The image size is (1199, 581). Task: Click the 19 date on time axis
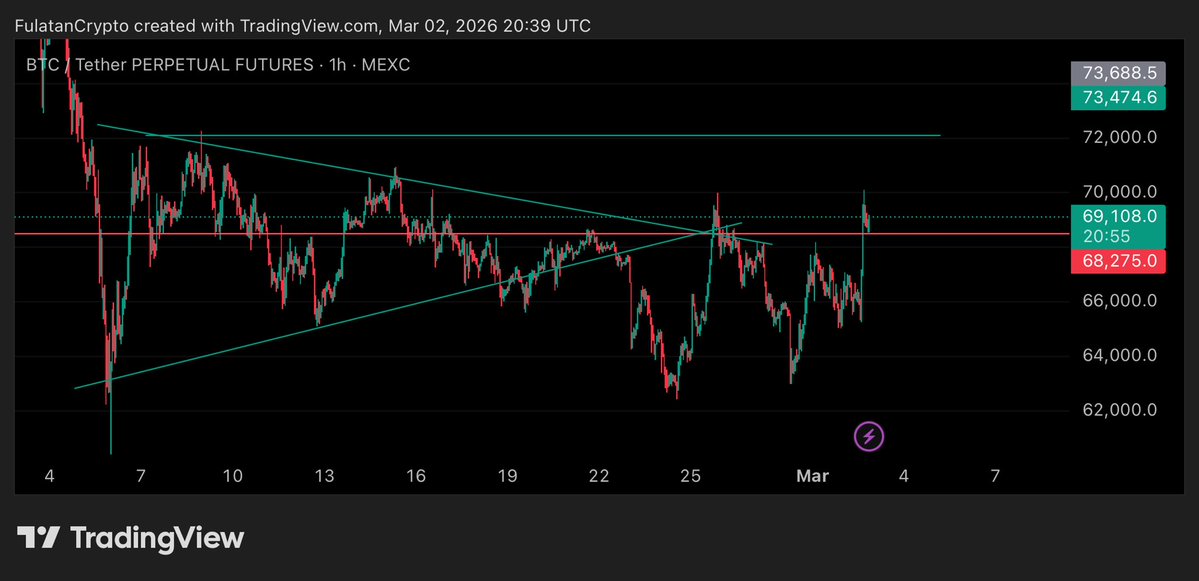click(507, 476)
